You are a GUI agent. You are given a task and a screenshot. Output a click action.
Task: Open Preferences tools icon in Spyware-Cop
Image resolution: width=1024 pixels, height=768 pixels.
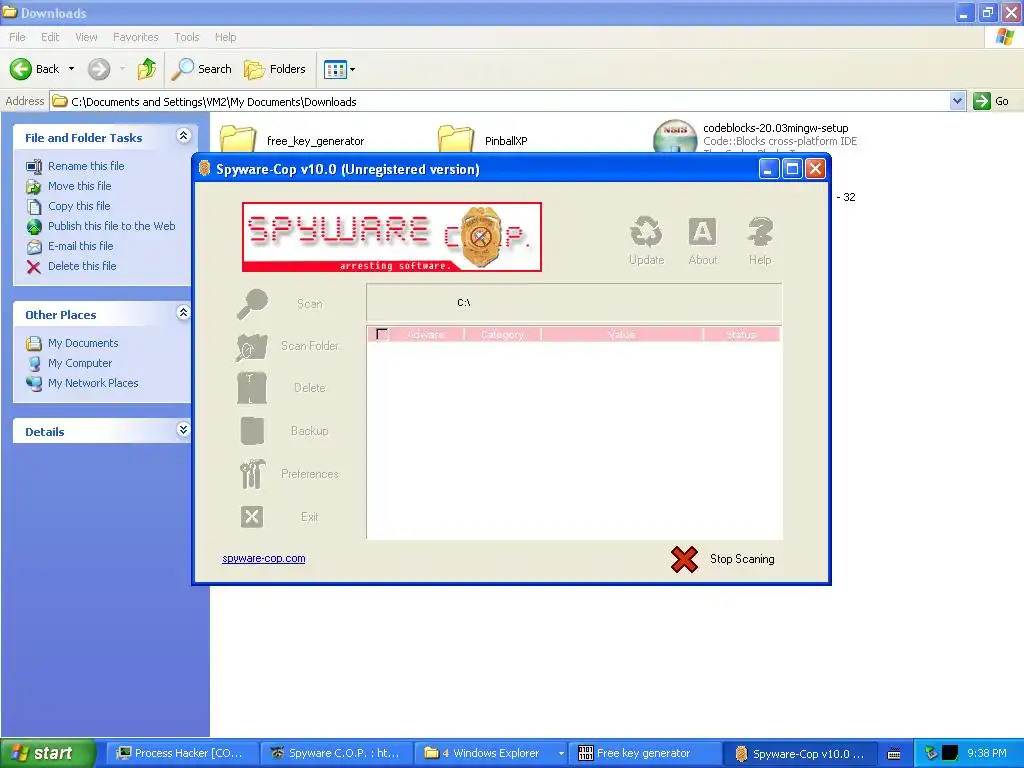252,473
